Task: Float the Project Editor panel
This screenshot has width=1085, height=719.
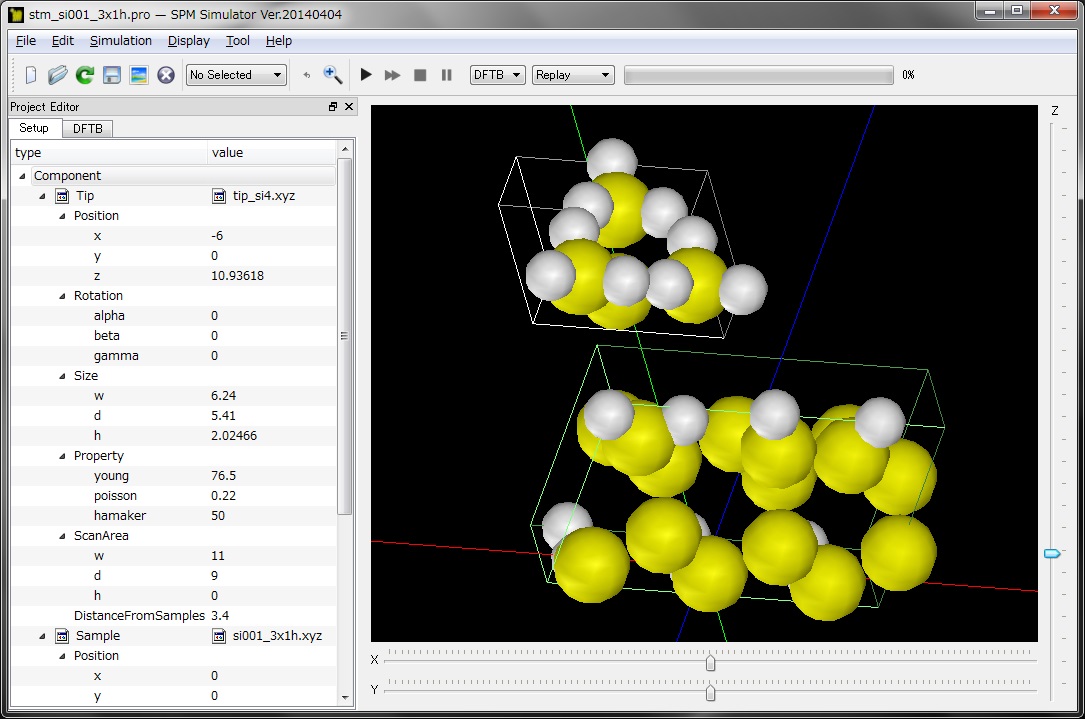Action: (x=333, y=107)
